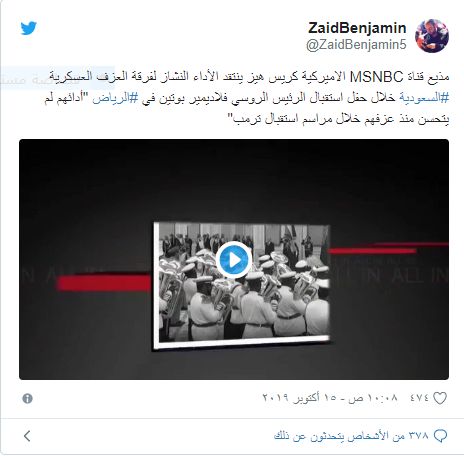Open the ZaidBenjamin display name link
The height and width of the screenshot is (456, 464).
point(357,28)
